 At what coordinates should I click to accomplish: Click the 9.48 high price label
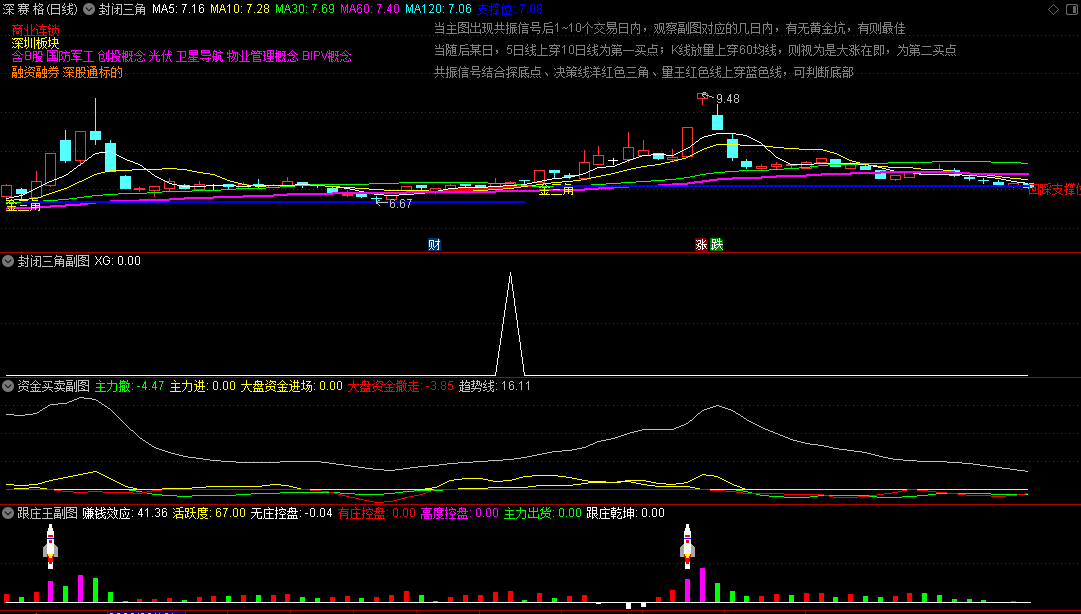(x=727, y=99)
